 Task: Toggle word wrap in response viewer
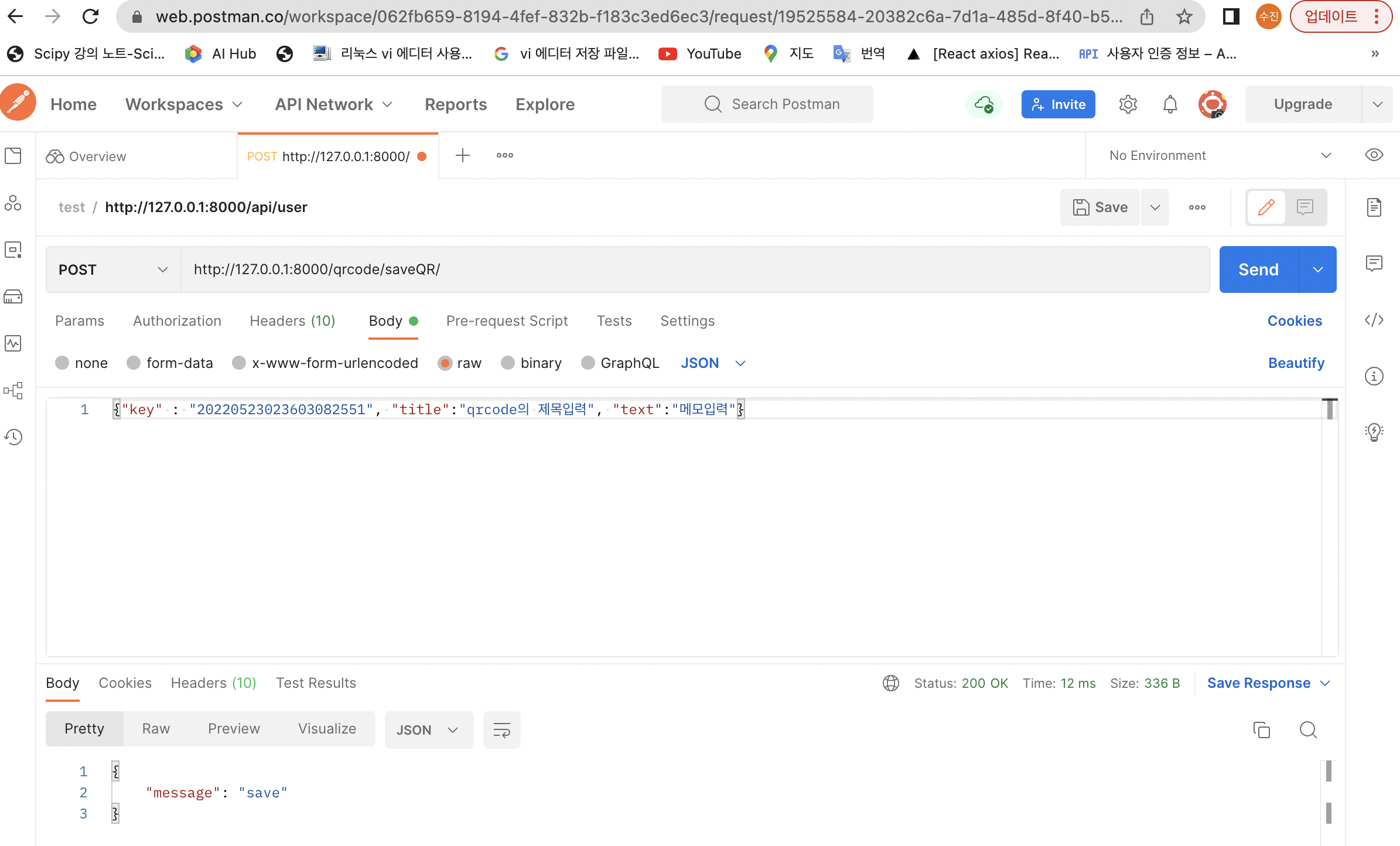[501, 729]
